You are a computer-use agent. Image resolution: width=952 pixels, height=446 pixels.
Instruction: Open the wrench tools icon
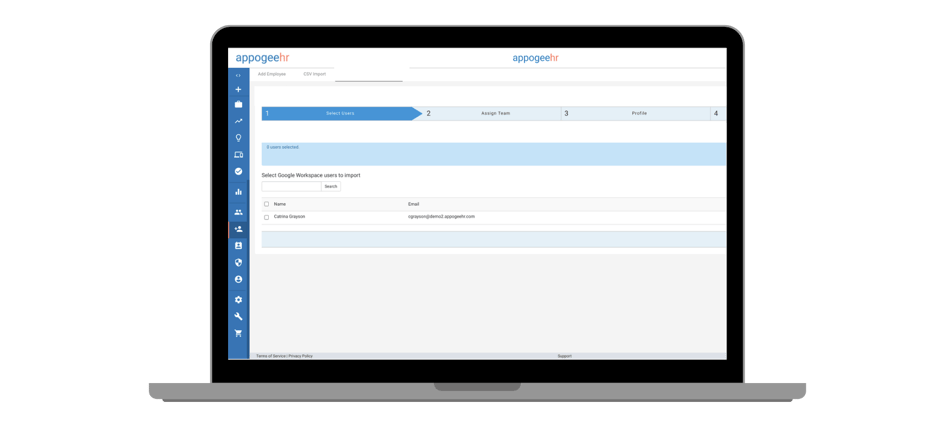coord(238,317)
